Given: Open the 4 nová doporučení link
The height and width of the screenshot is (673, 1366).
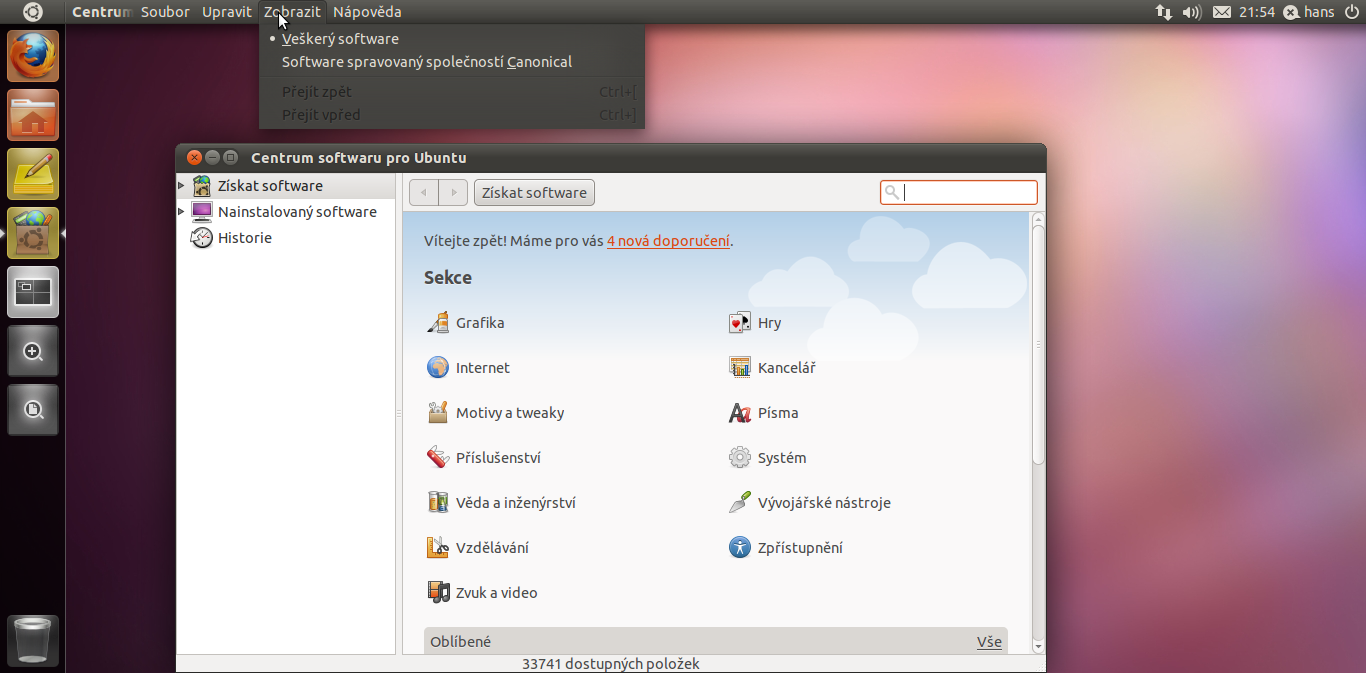Looking at the screenshot, I should coord(668,241).
